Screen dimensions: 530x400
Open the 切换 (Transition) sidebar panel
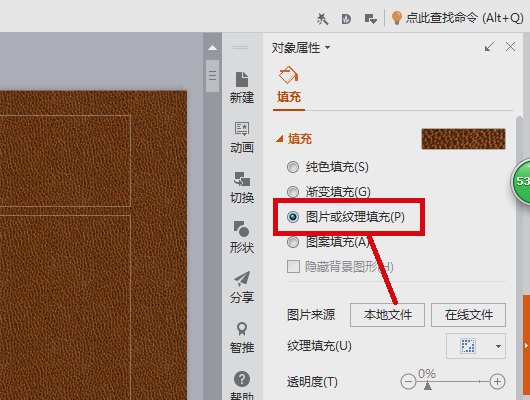pyautogui.click(x=242, y=187)
